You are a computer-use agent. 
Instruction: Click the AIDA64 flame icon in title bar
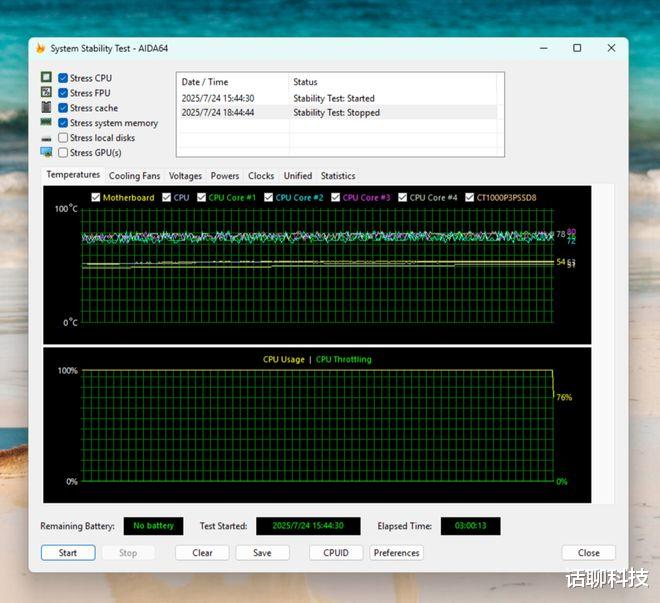(41, 48)
